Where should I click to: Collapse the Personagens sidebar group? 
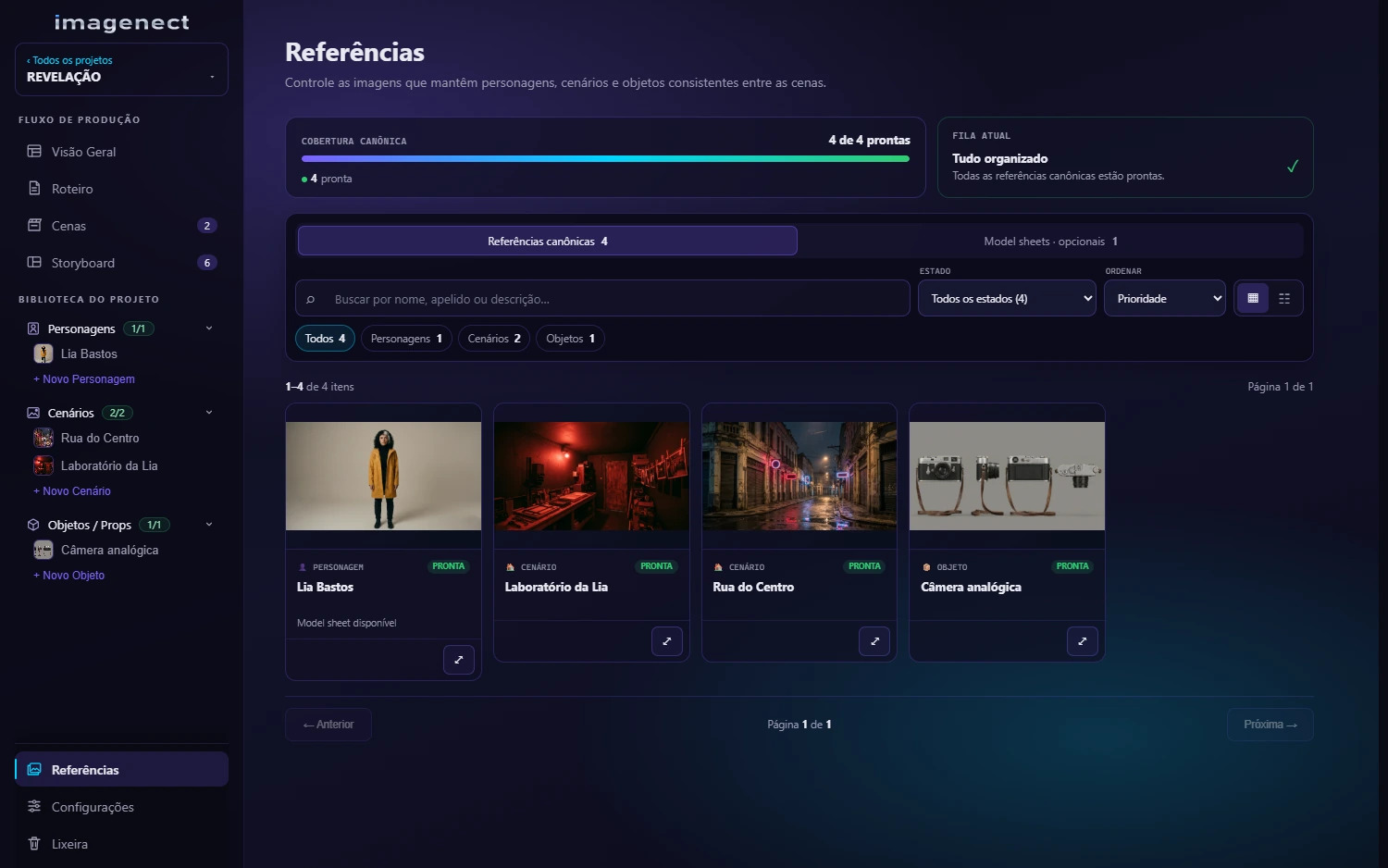coord(209,329)
